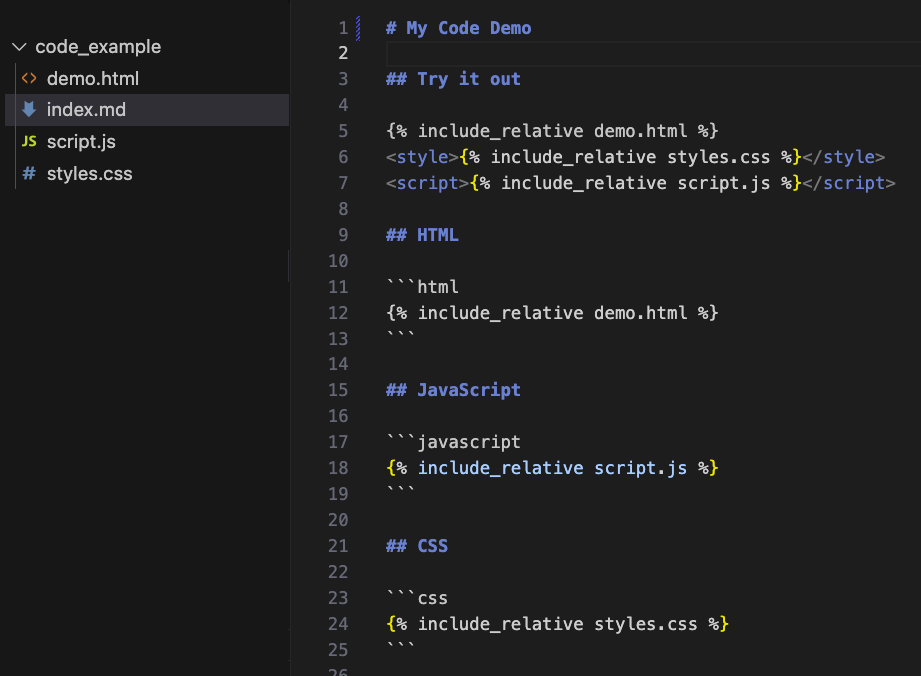This screenshot has width=921, height=676.
Task: Click the Markdown icon beside index.md
Action: click(x=29, y=110)
